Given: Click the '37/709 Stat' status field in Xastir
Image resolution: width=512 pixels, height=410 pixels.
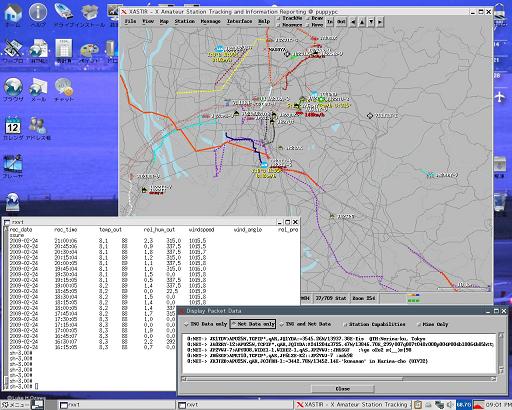Looking at the screenshot, I should 331,298.
